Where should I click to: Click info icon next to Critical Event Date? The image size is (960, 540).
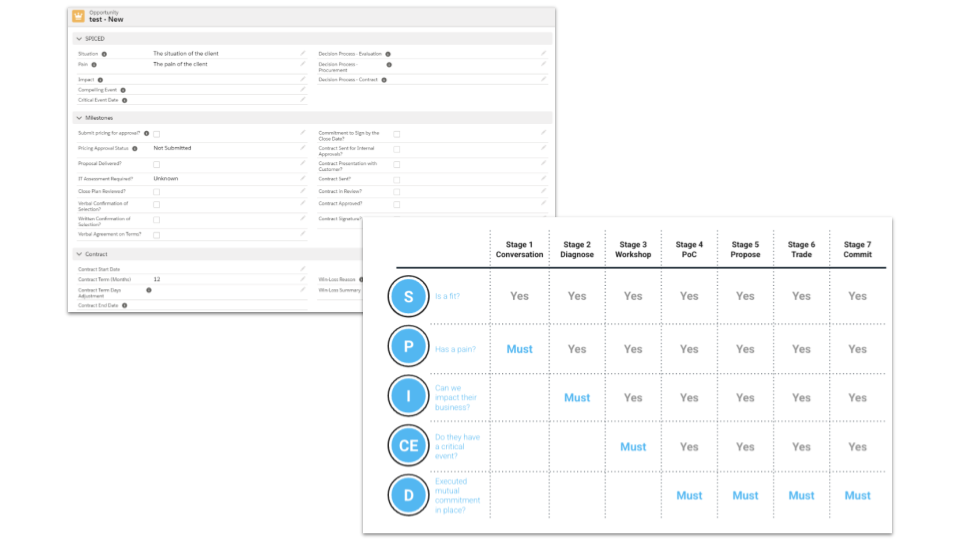pyautogui.click(x=125, y=100)
